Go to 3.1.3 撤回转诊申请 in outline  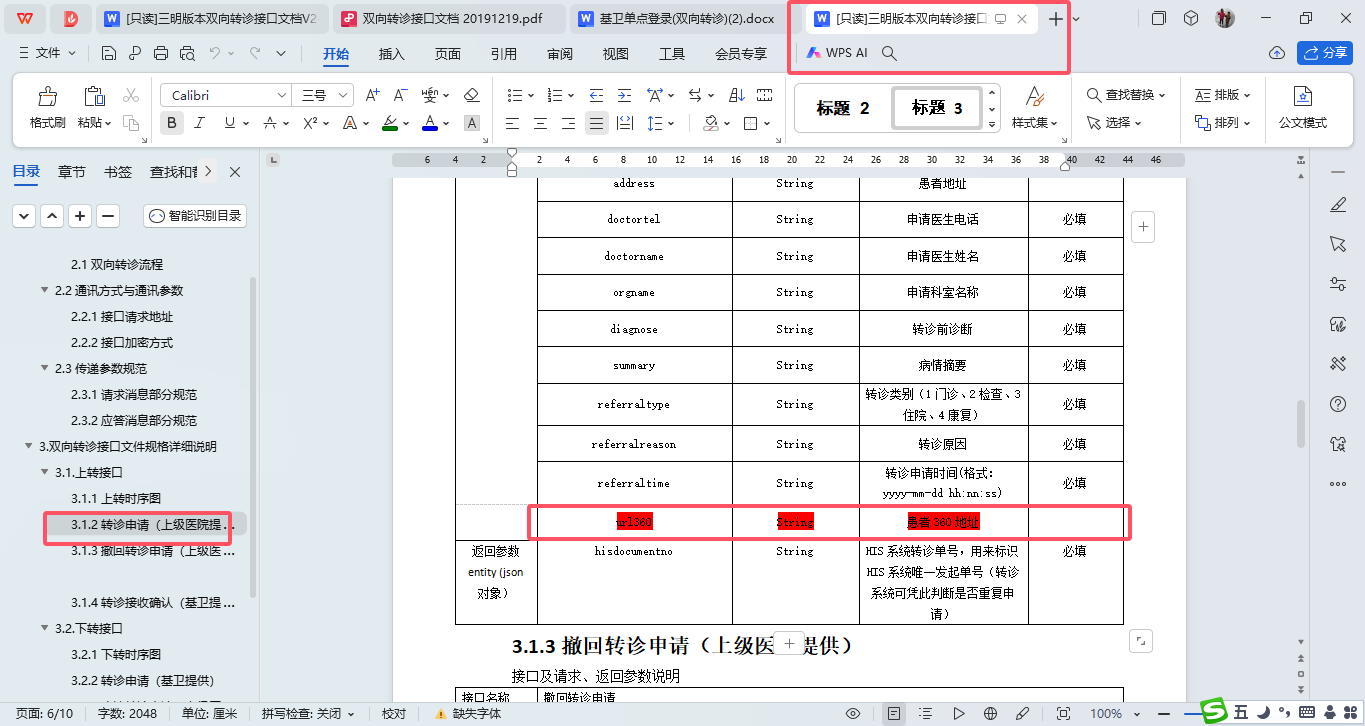tap(153, 551)
